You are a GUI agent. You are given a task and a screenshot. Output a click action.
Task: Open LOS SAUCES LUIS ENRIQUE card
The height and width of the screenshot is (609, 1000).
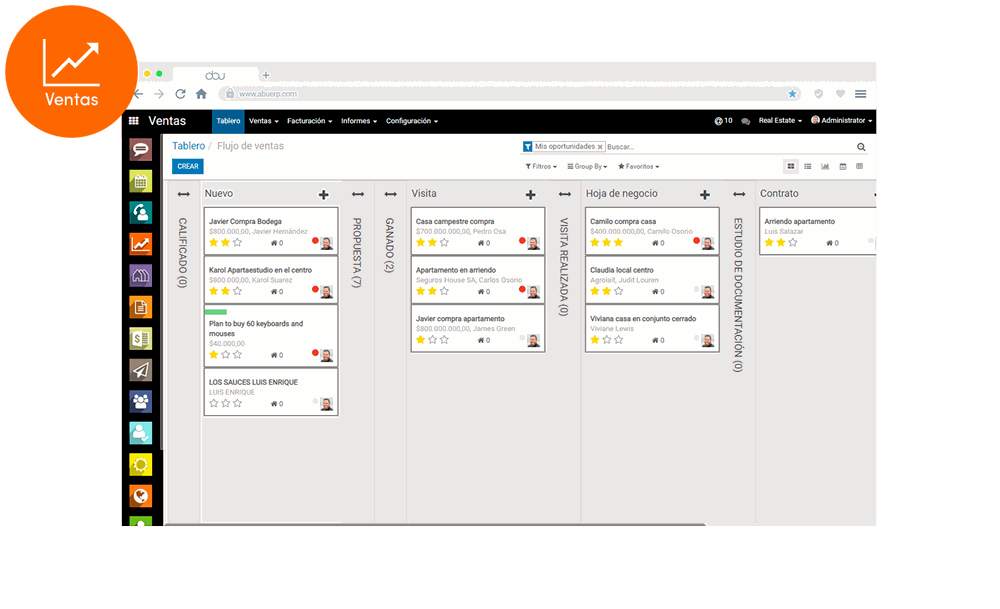tap(271, 392)
